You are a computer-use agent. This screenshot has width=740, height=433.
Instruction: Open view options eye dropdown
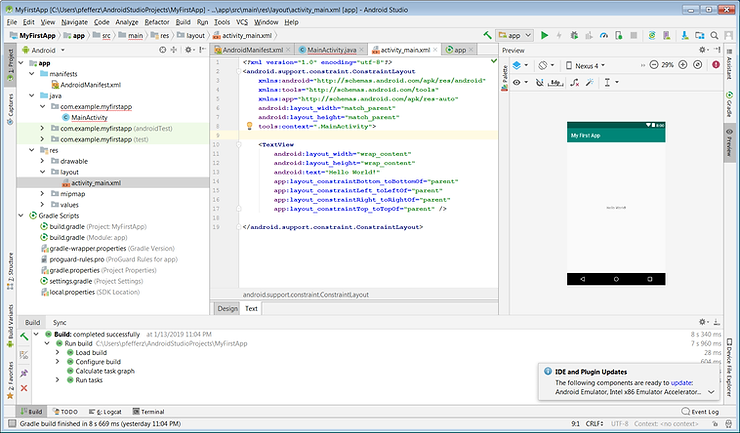(520, 83)
